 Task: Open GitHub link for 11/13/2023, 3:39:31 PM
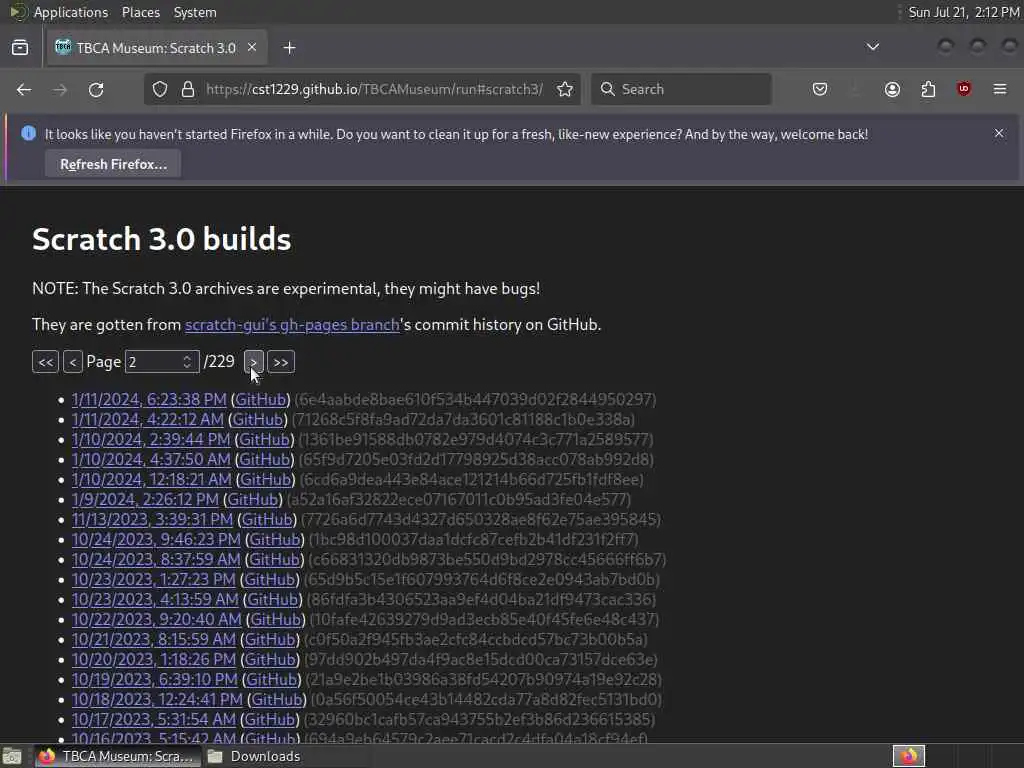266,519
